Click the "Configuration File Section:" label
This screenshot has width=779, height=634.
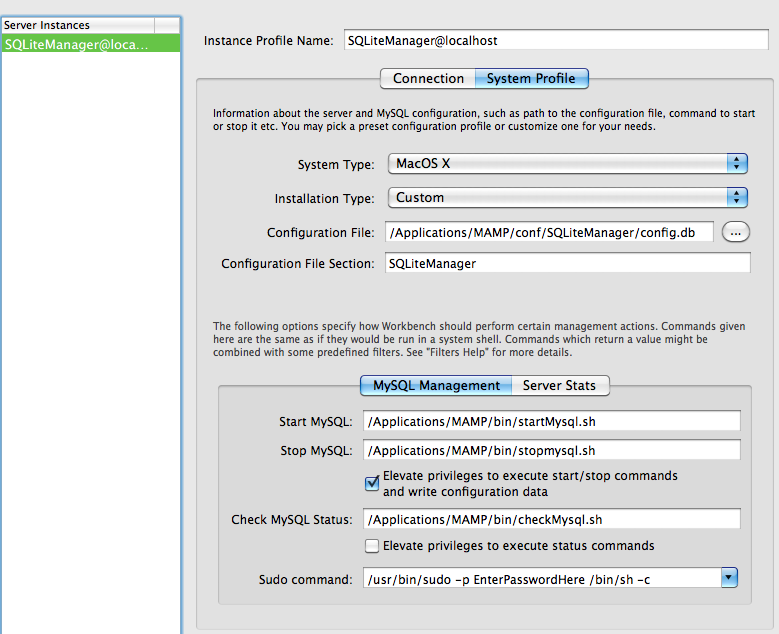298,263
